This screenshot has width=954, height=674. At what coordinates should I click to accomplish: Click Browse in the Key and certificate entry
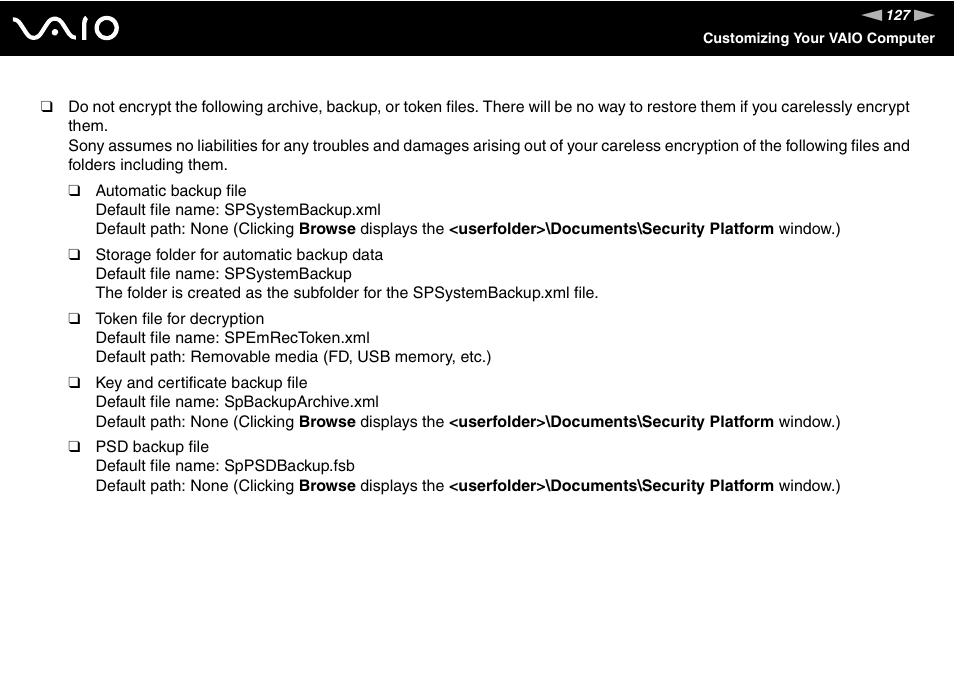coord(327,422)
